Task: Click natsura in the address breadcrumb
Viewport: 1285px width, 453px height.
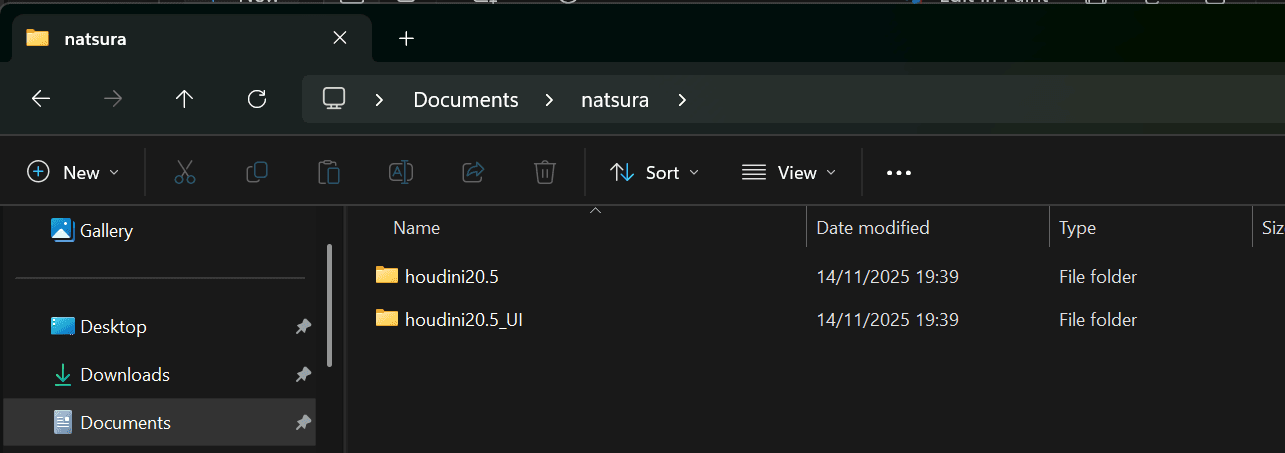Action: [616, 100]
